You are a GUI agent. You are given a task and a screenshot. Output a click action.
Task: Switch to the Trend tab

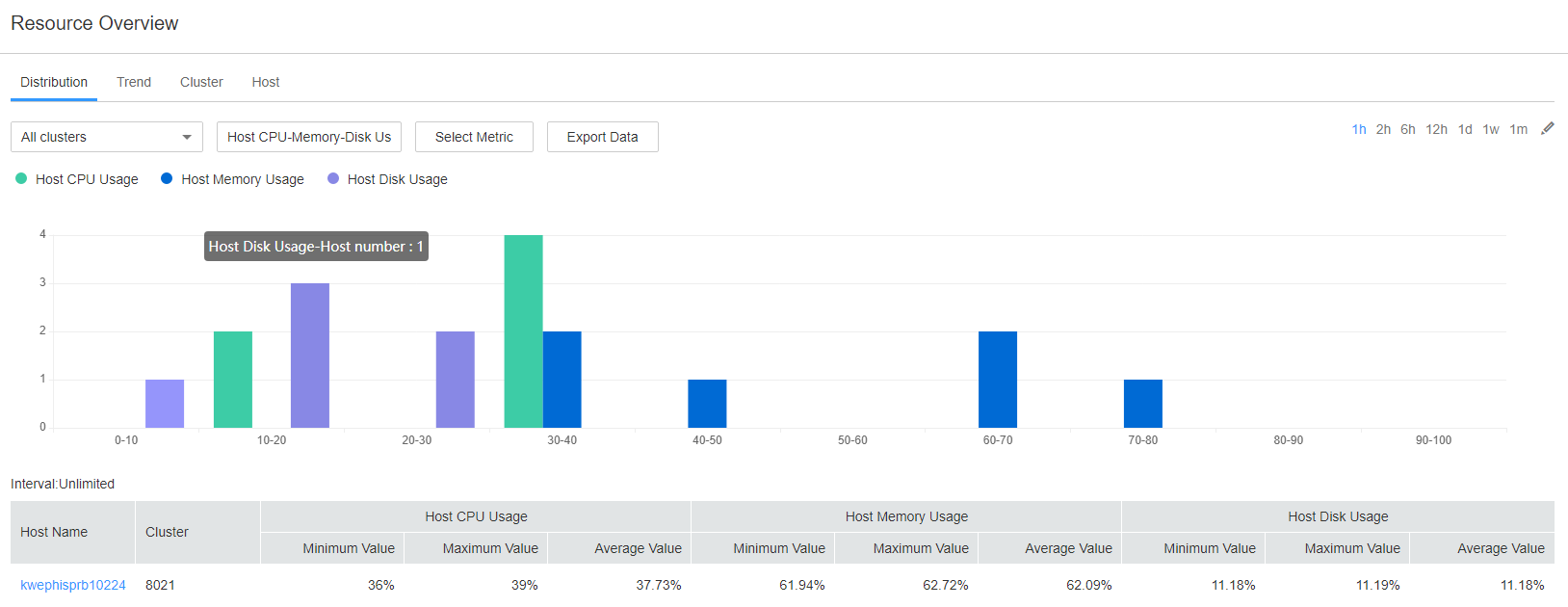pyautogui.click(x=134, y=82)
